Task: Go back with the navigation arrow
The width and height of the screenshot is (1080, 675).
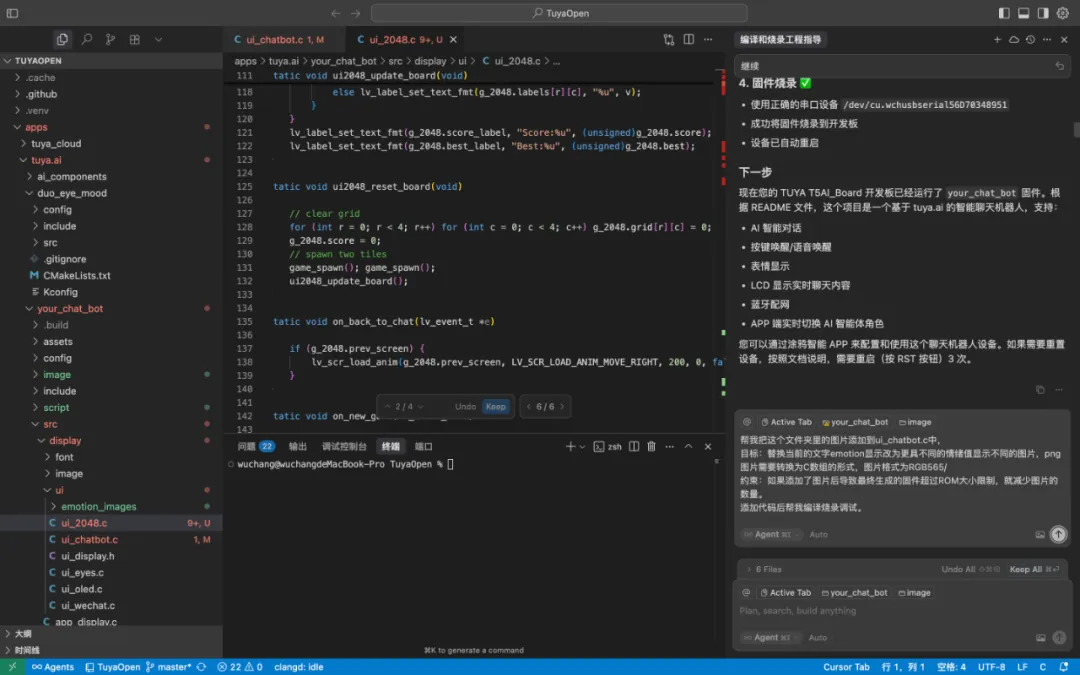Action: click(x=335, y=13)
